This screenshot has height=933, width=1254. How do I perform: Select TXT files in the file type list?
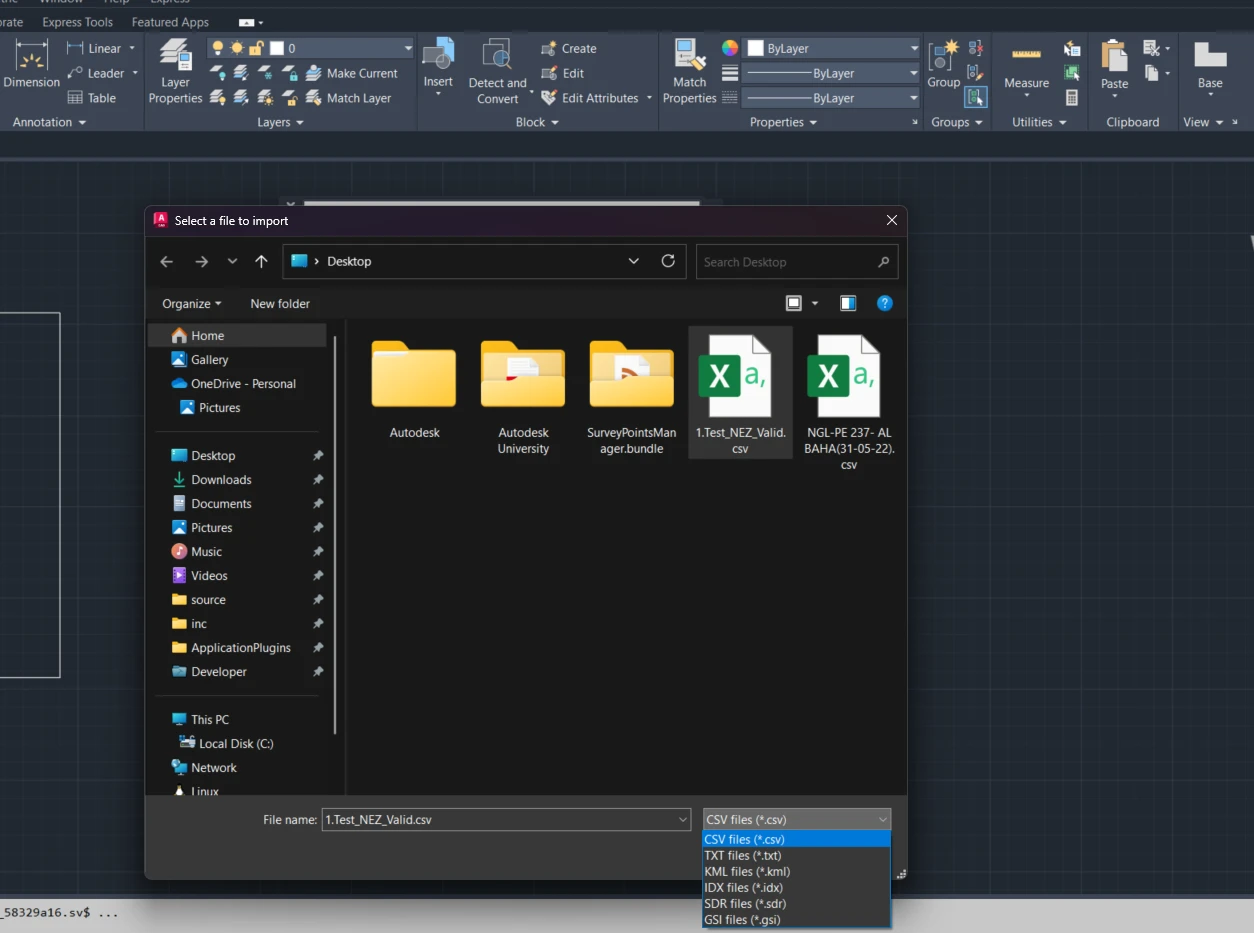tap(743, 855)
